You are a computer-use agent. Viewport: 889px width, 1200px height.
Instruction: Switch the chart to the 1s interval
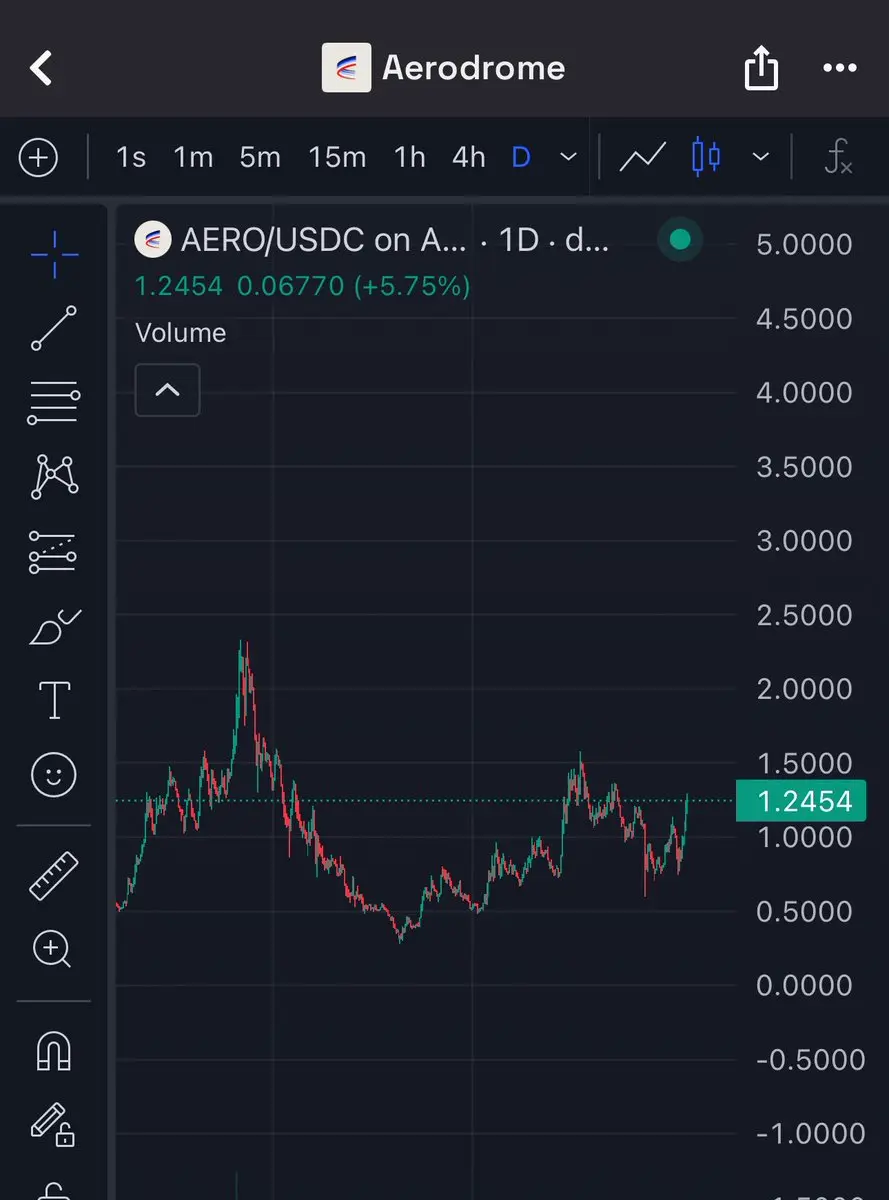tap(131, 157)
